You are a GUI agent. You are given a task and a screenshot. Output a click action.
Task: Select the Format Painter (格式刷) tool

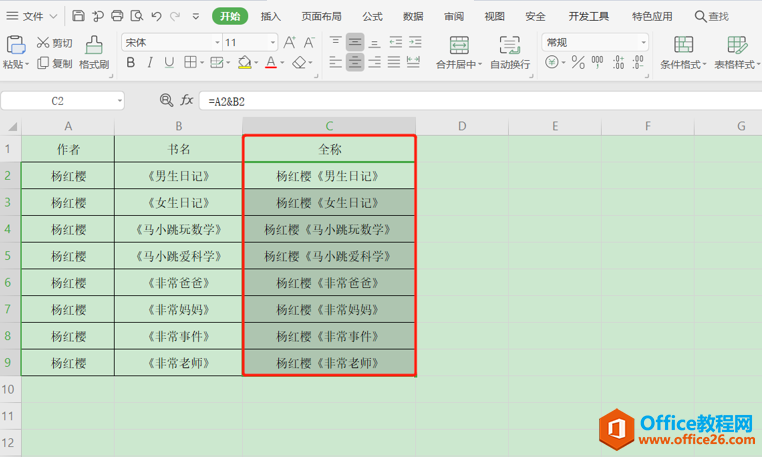[94, 53]
